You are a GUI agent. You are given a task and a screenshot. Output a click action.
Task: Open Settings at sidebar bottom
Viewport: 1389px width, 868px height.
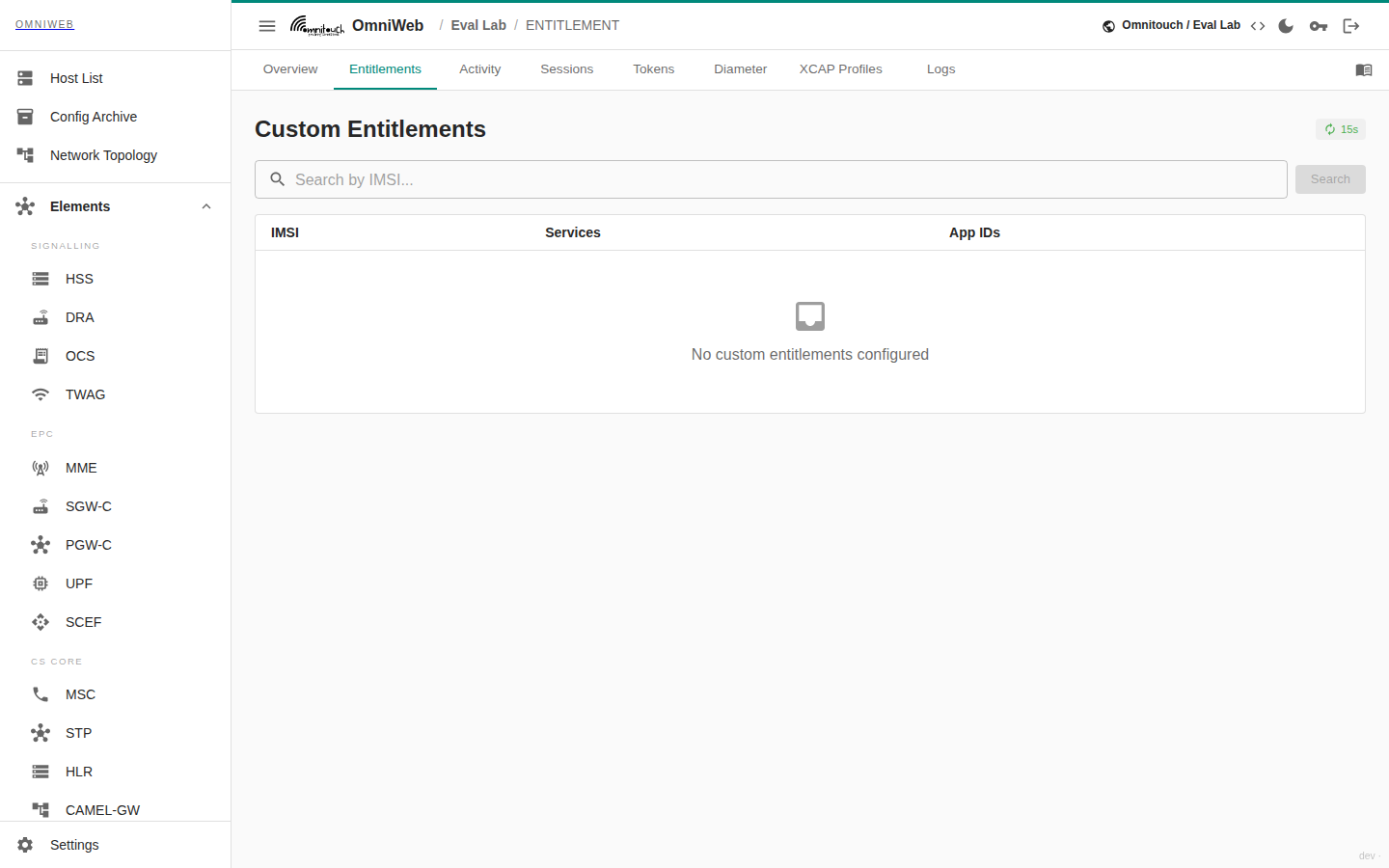pos(116,845)
